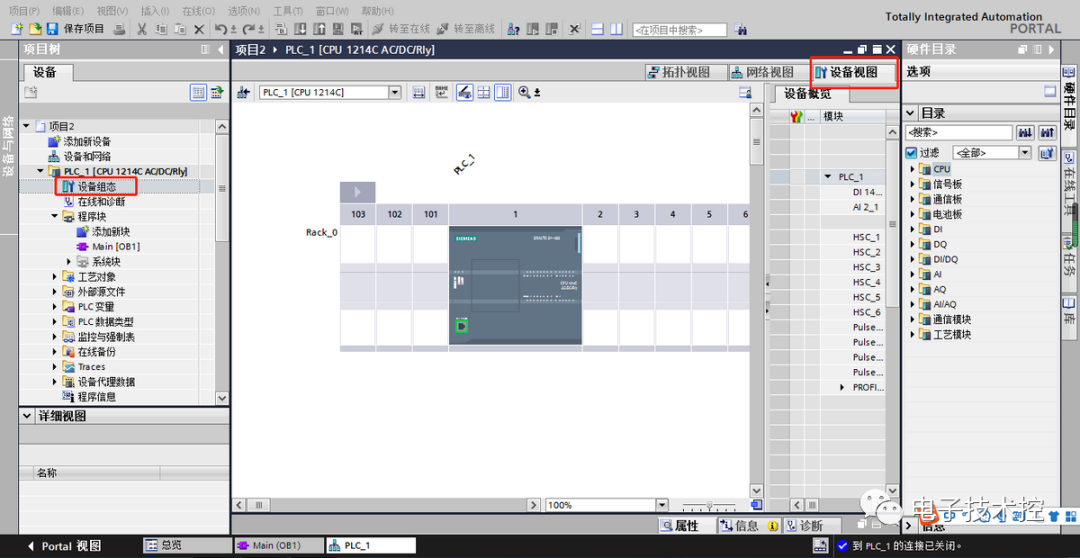This screenshot has width=1080, height=558.
Task: Switch to Portal 视图 in status bar
Action: (x=64, y=546)
